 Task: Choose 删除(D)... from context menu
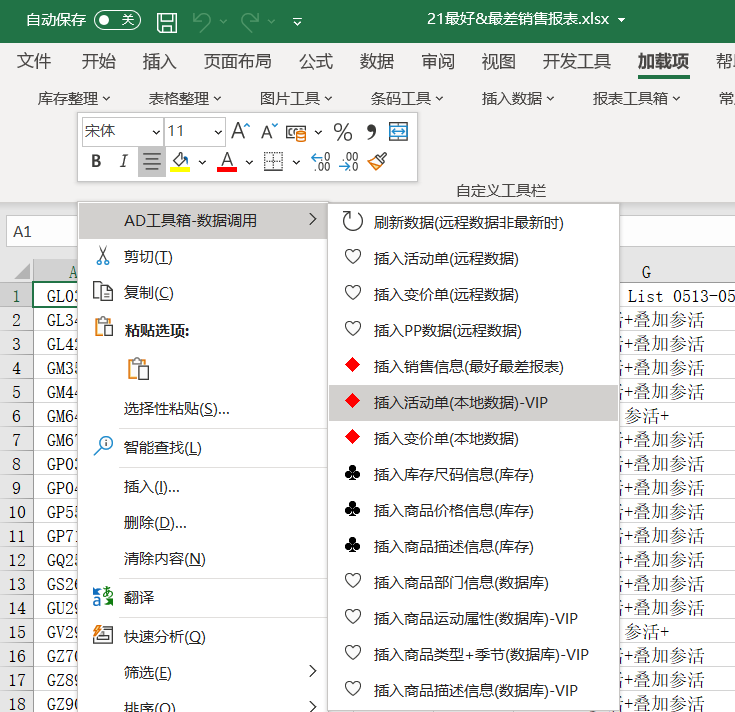tap(203, 523)
